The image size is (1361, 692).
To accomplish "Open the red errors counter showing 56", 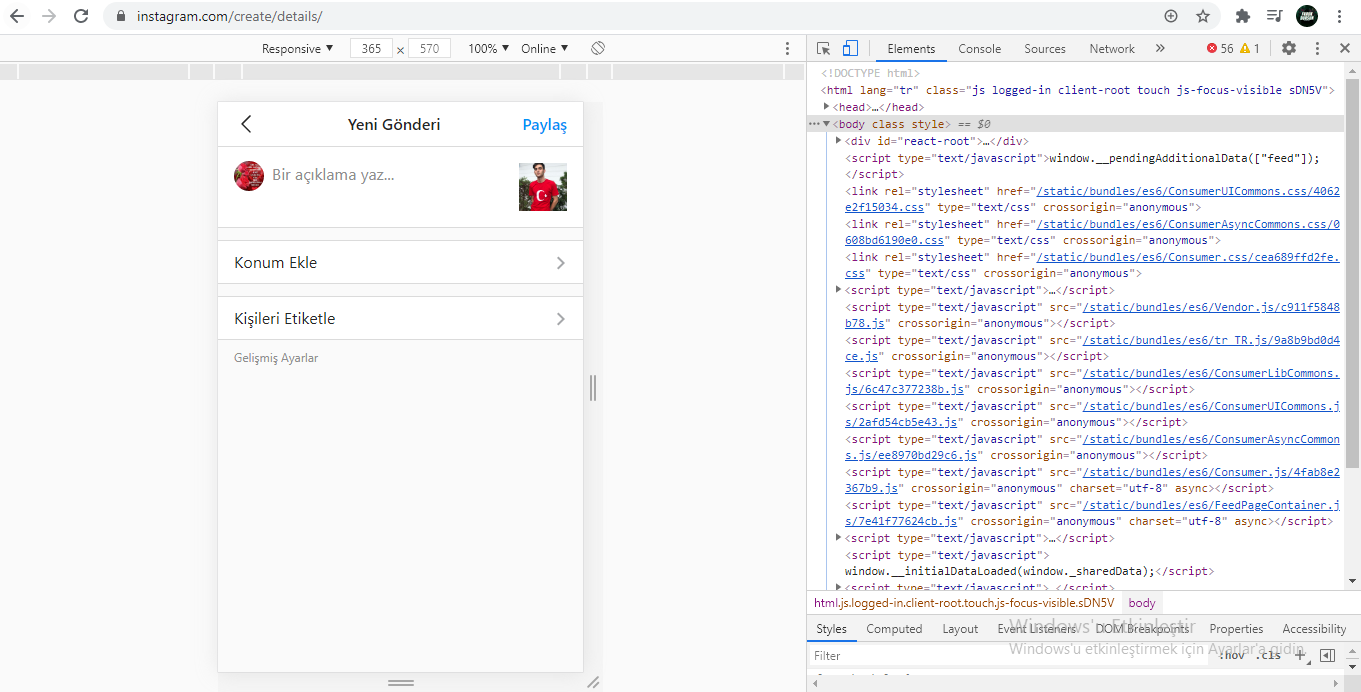I will [1220, 48].
